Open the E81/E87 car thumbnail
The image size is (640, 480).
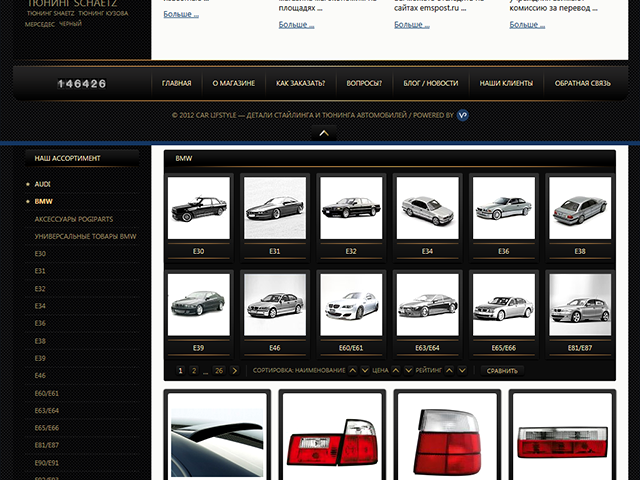pyautogui.click(x=580, y=305)
